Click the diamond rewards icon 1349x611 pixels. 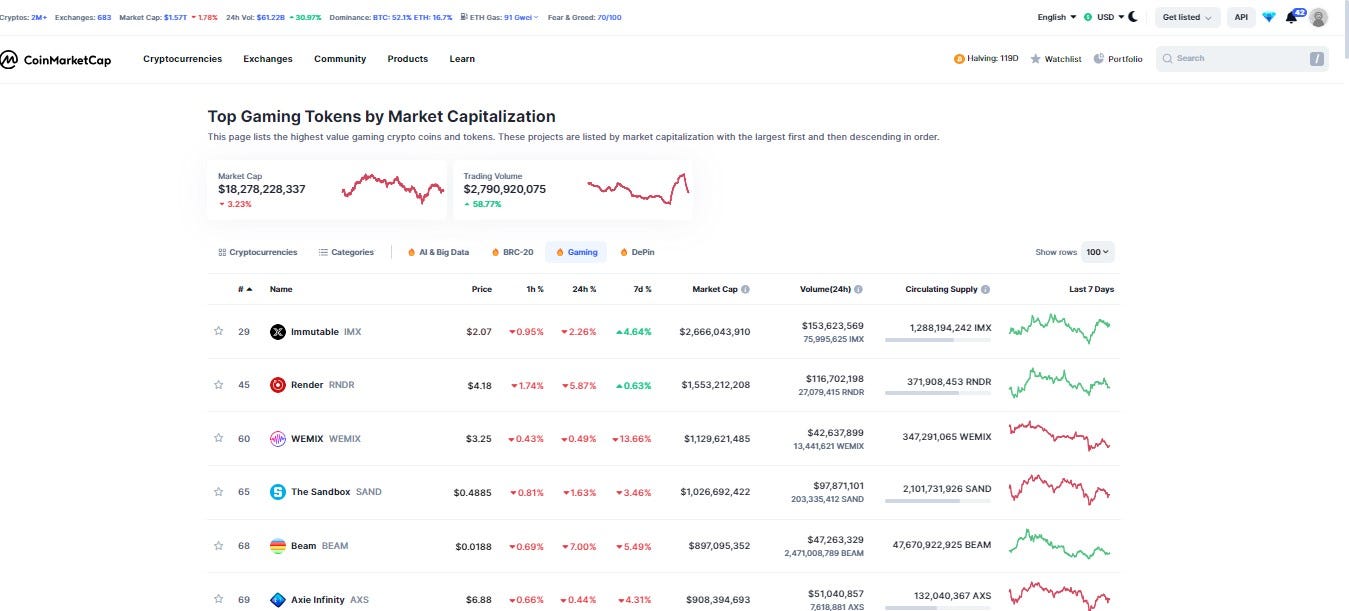click(1268, 17)
